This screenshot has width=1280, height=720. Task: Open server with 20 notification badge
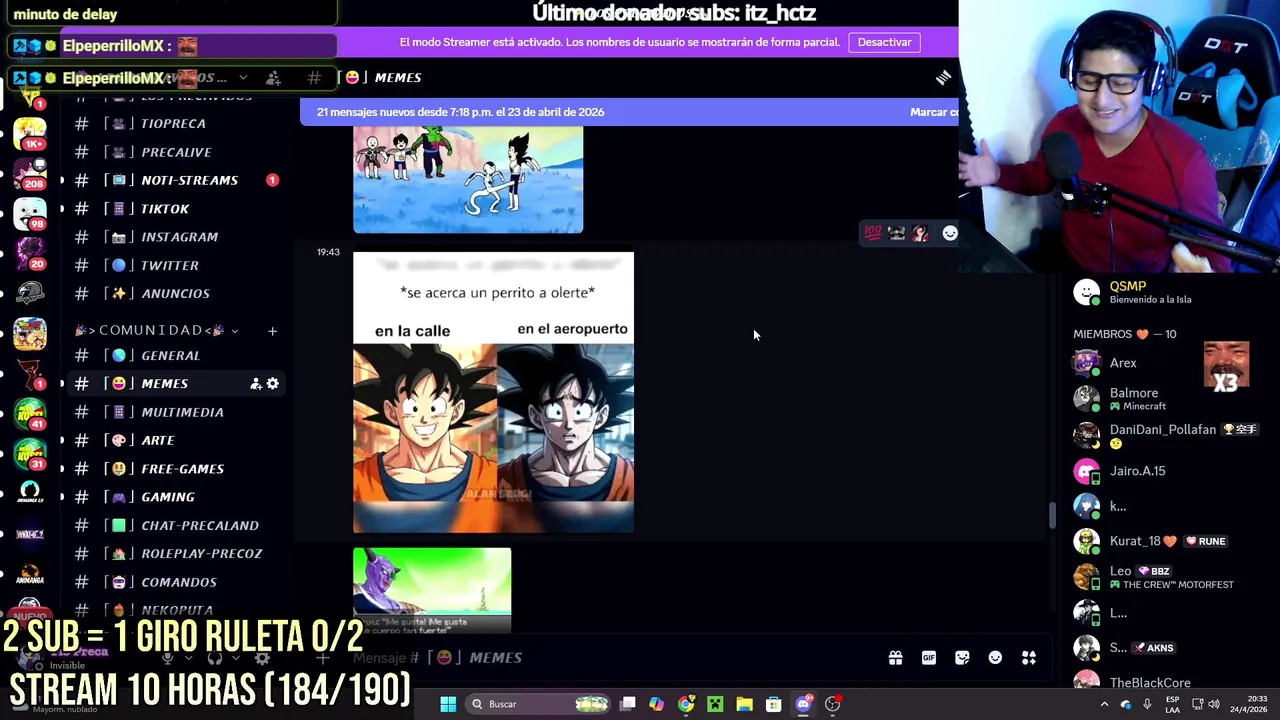tap(30, 253)
